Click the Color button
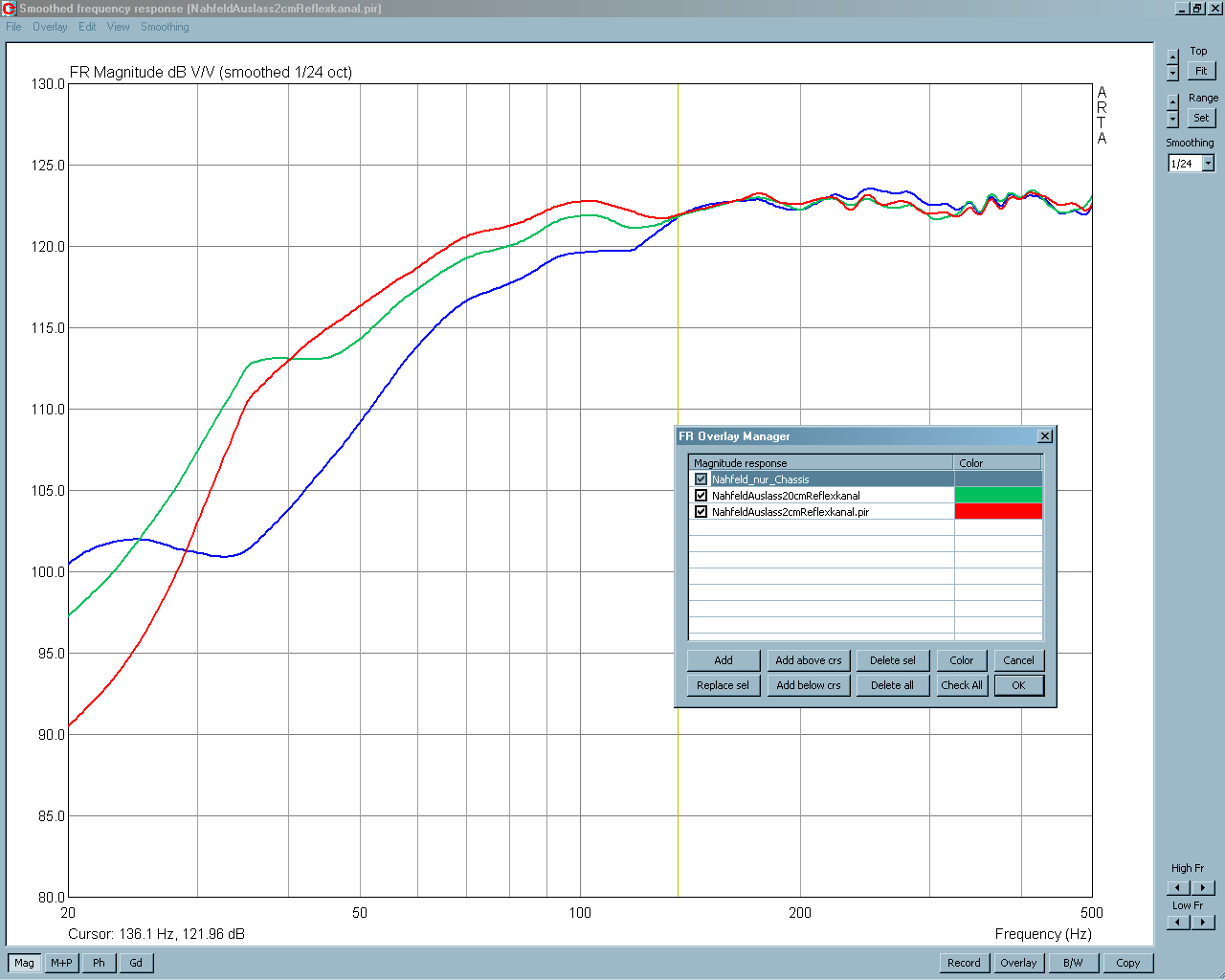Screen dimensions: 1225x980 [962, 660]
